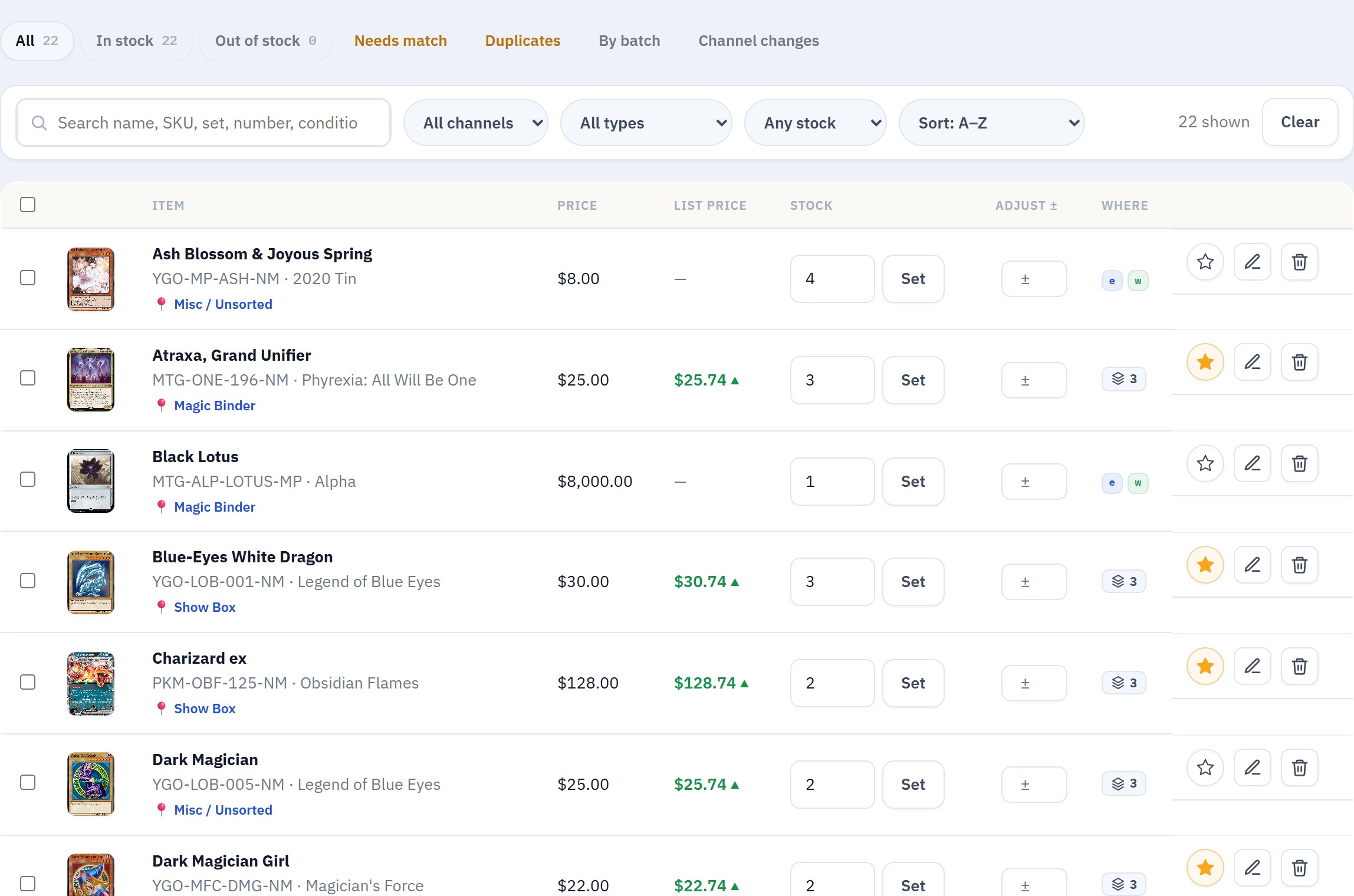Select the Atraxa, Grand Unifier row checkbox
Viewport: 1354px width, 896px height.
coord(28,378)
